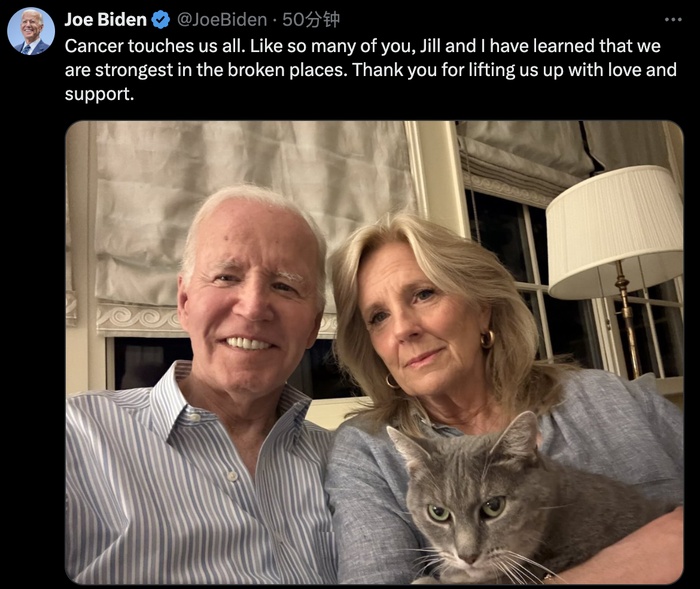The image size is (700, 589).
Task: Click the blue verified checkmark badge
Action: point(160,20)
